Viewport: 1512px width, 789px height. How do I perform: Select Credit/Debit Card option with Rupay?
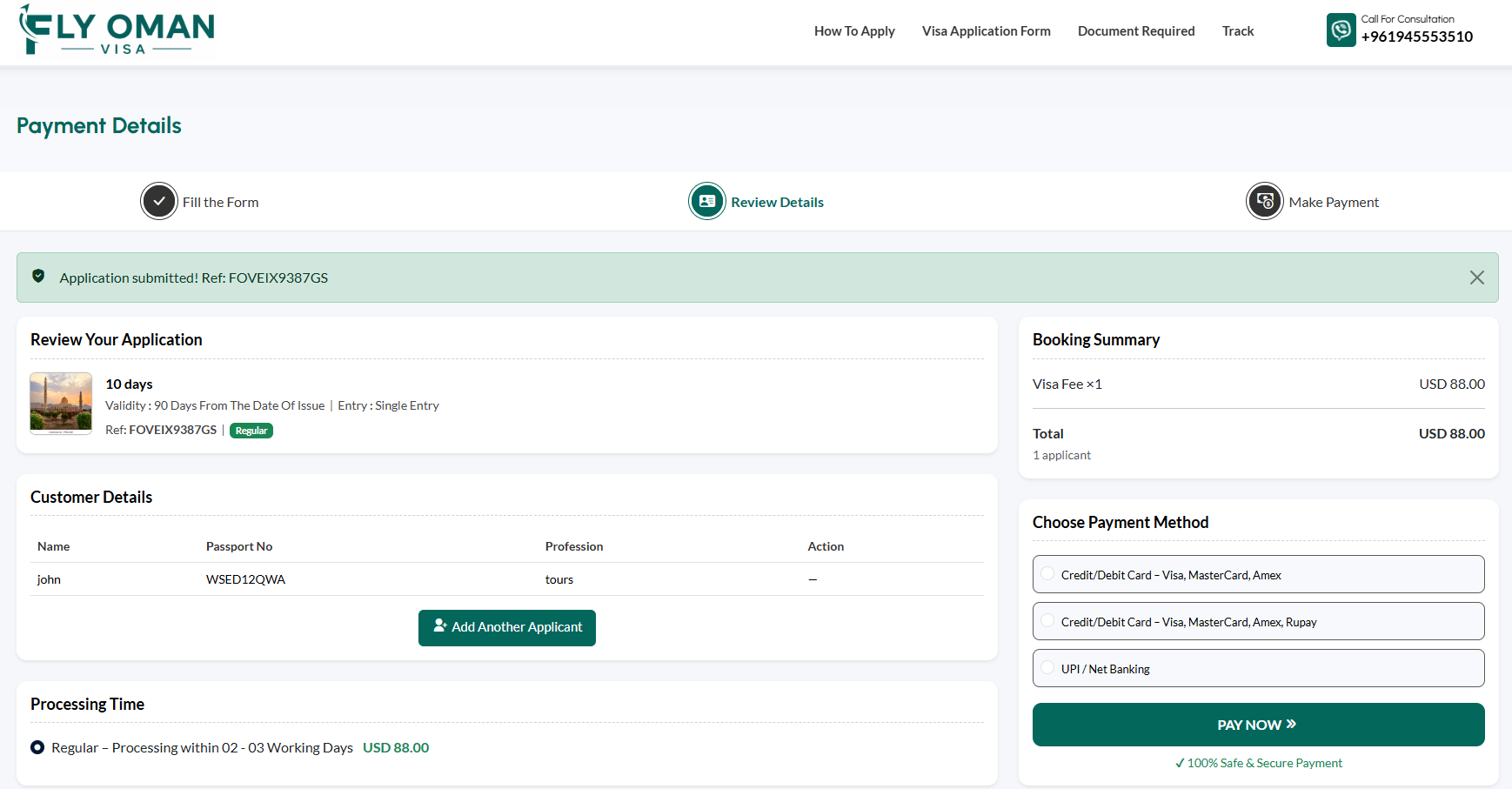1259,621
